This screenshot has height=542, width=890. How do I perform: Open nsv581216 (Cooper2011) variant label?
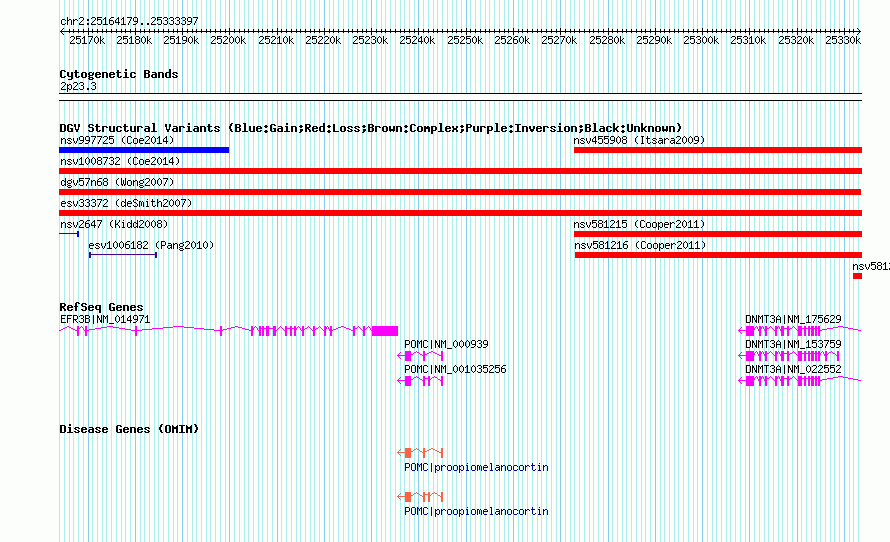tap(640, 245)
